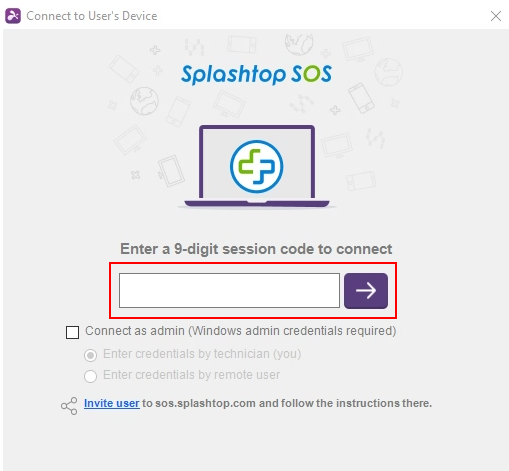Click the share icon beside Invite user
This screenshot has height=471, width=509.
(x=69, y=406)
